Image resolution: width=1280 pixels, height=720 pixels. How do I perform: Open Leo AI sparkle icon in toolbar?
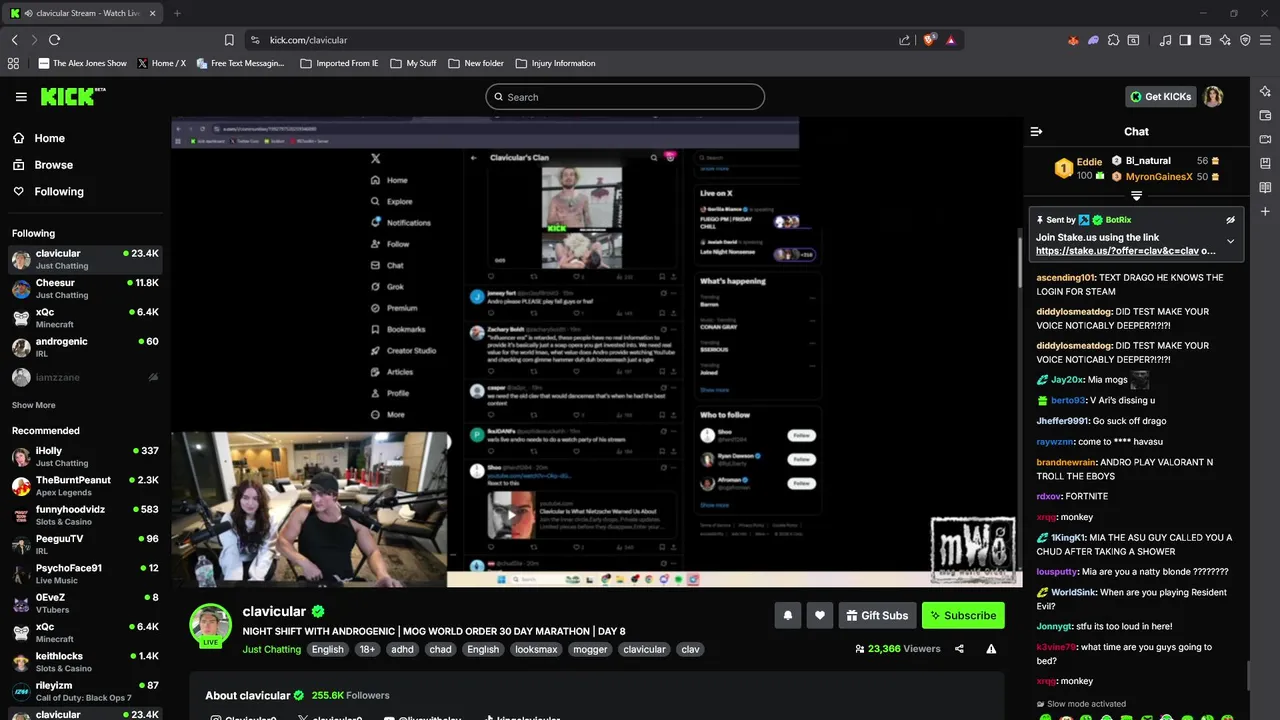pos(1225,40)
